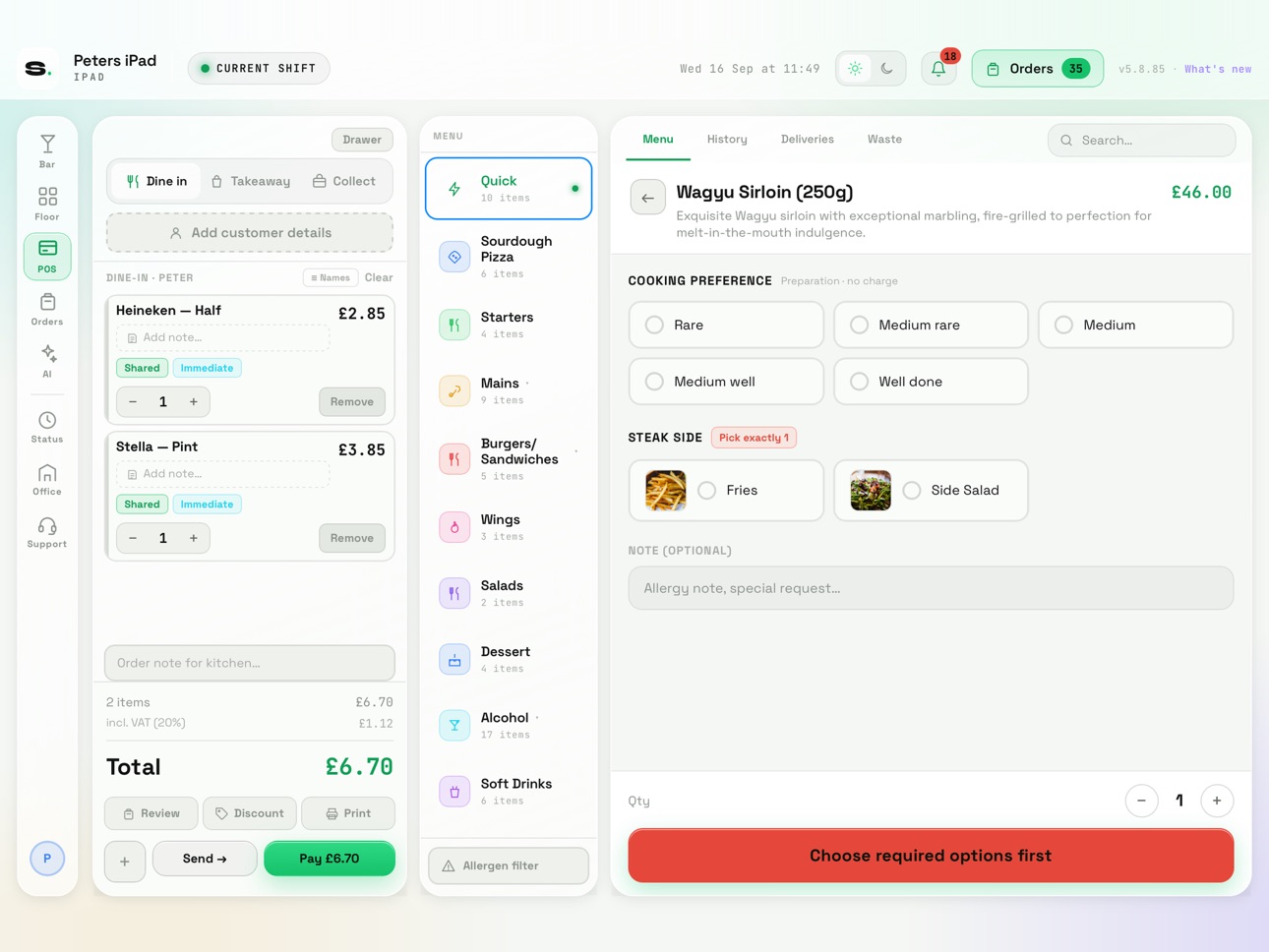
Task: Open the What's new link
Action: 1218,69
